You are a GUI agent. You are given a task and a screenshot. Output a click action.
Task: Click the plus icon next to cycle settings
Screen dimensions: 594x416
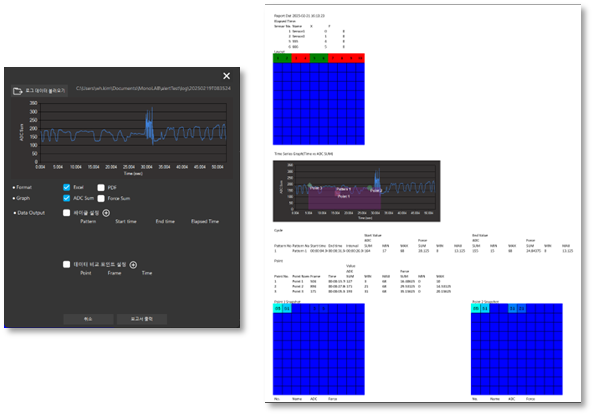point(106,213)
